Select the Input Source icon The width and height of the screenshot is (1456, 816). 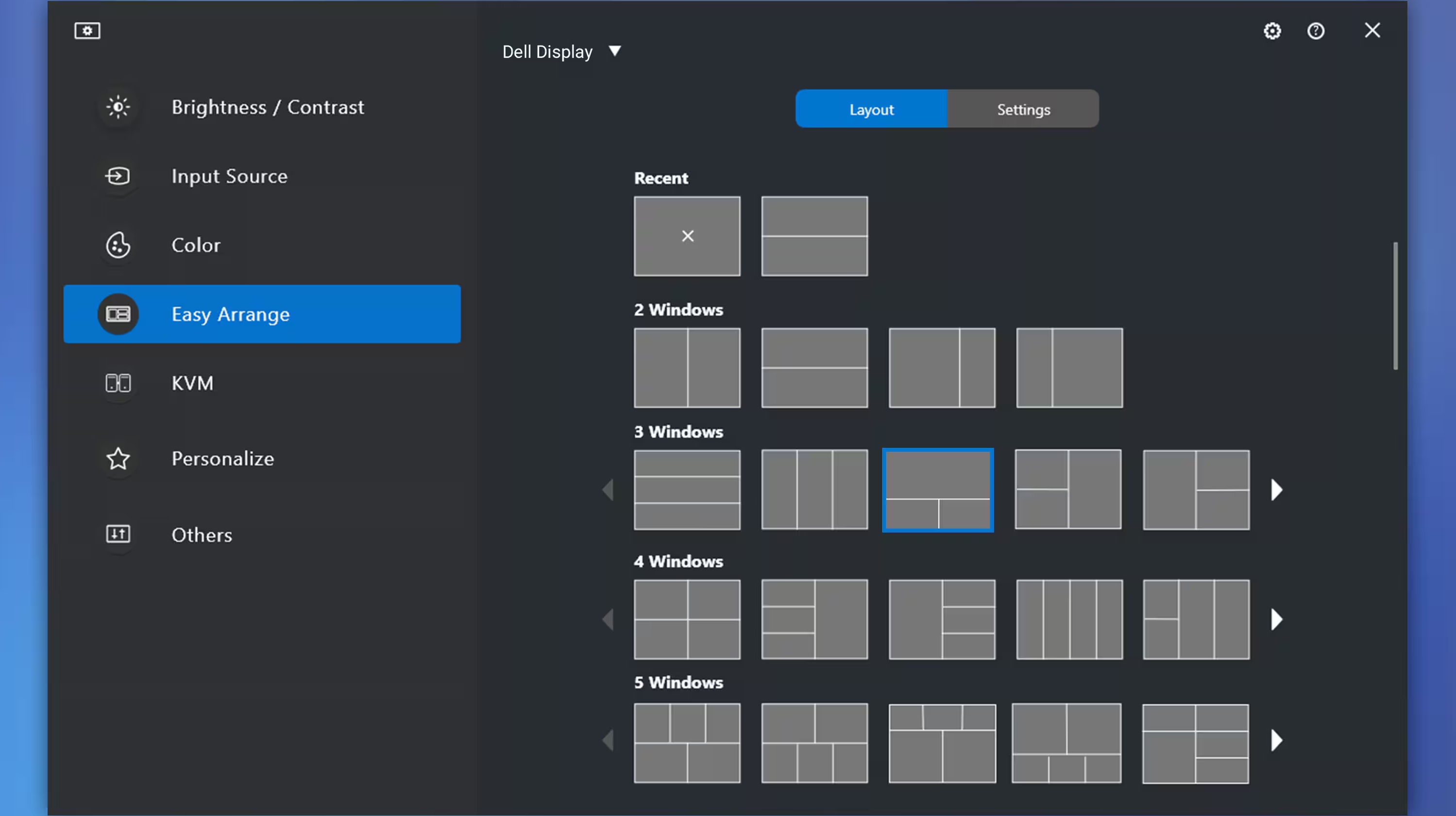(x=118, y=176)
